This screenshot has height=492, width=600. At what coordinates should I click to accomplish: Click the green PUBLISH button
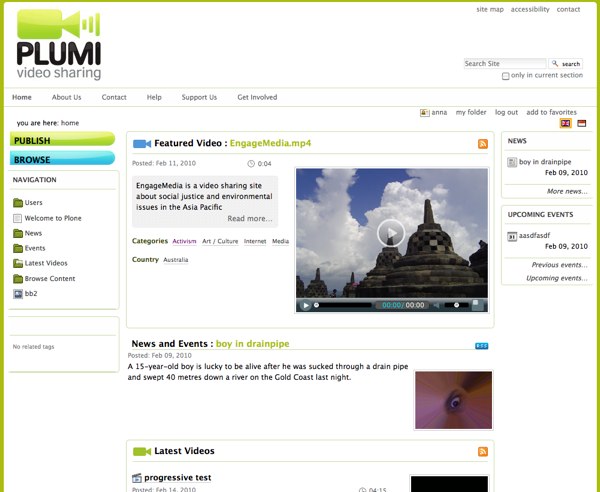coord(62,140)
